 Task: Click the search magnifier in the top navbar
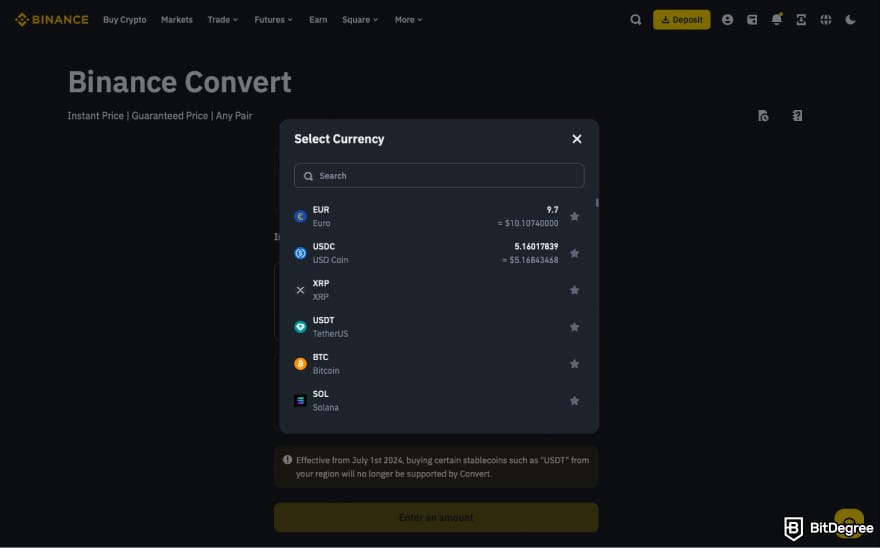[x=636, y=19]
